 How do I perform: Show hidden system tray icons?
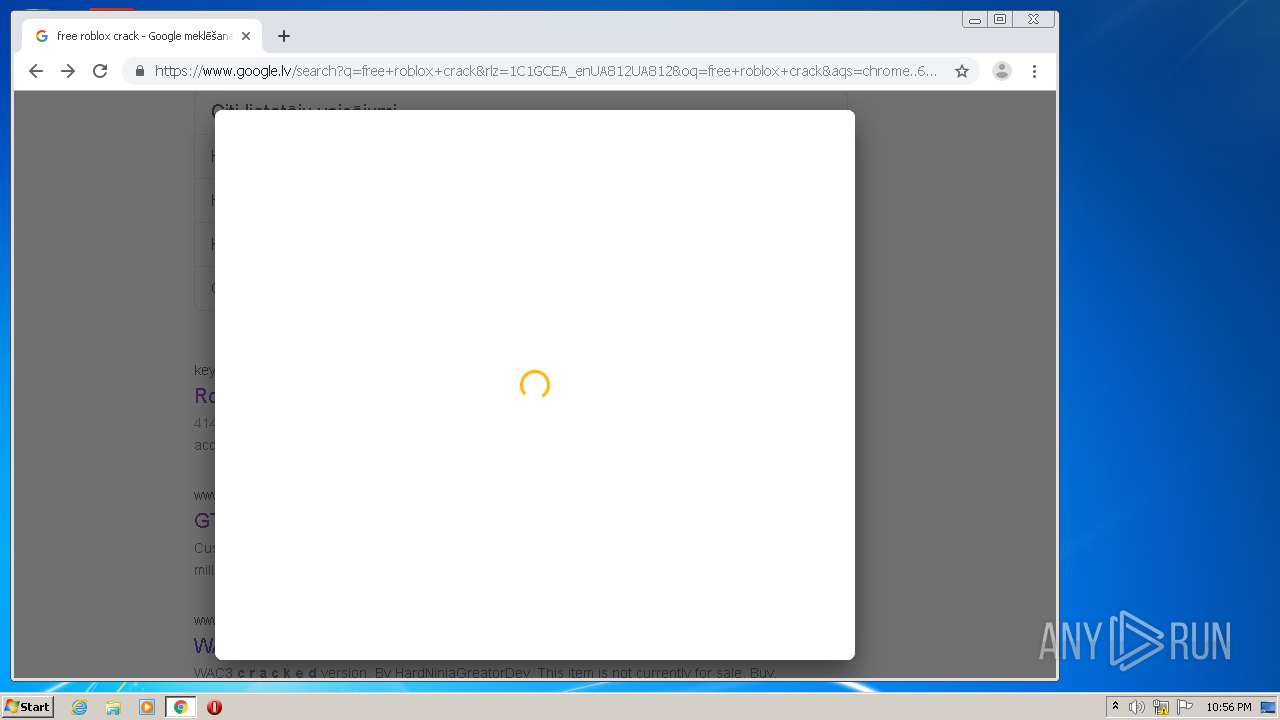[1115, 707]
